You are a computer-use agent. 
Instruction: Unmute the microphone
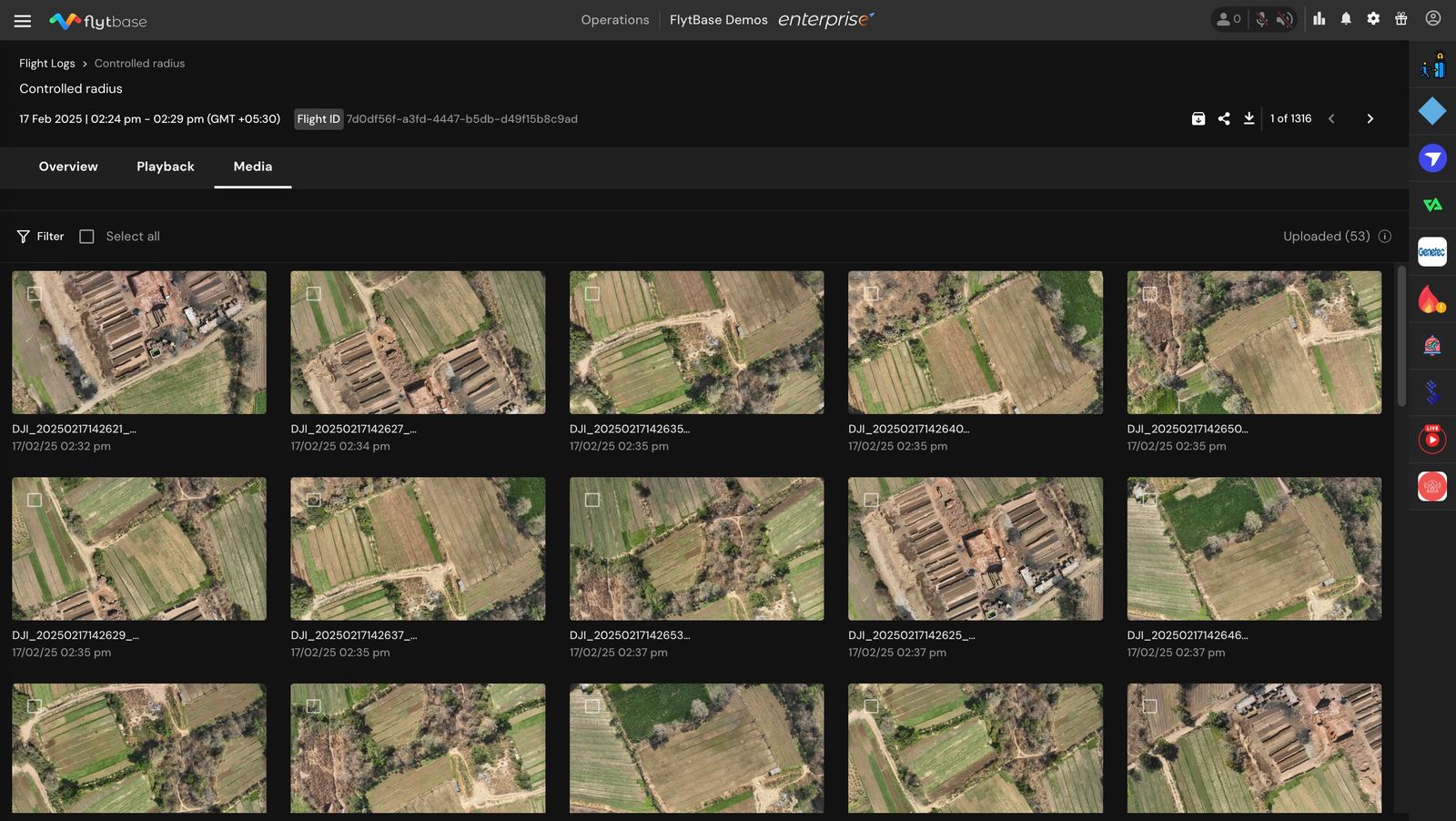[x=1261, y=19]
